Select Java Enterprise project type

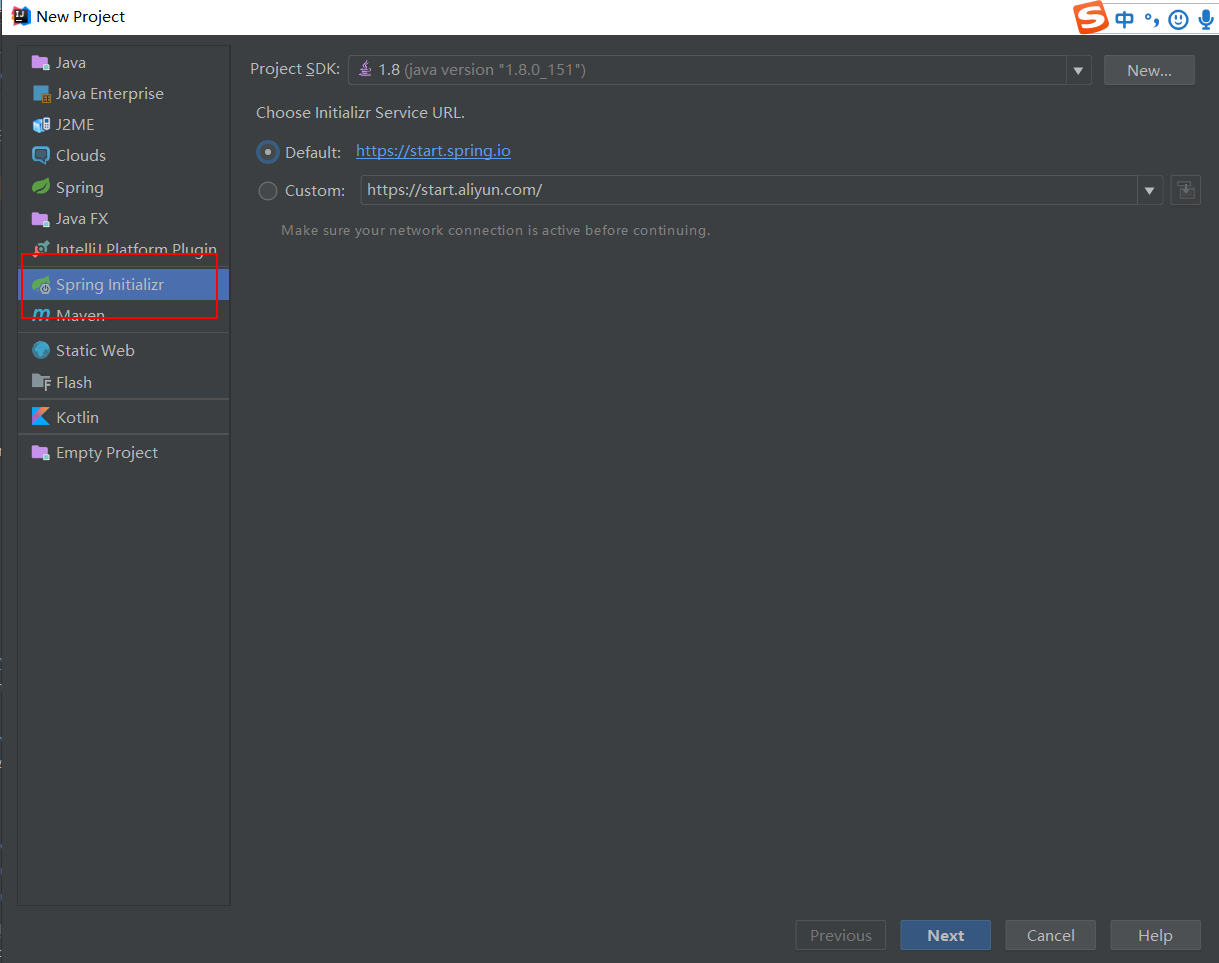(x=124, y=93)
